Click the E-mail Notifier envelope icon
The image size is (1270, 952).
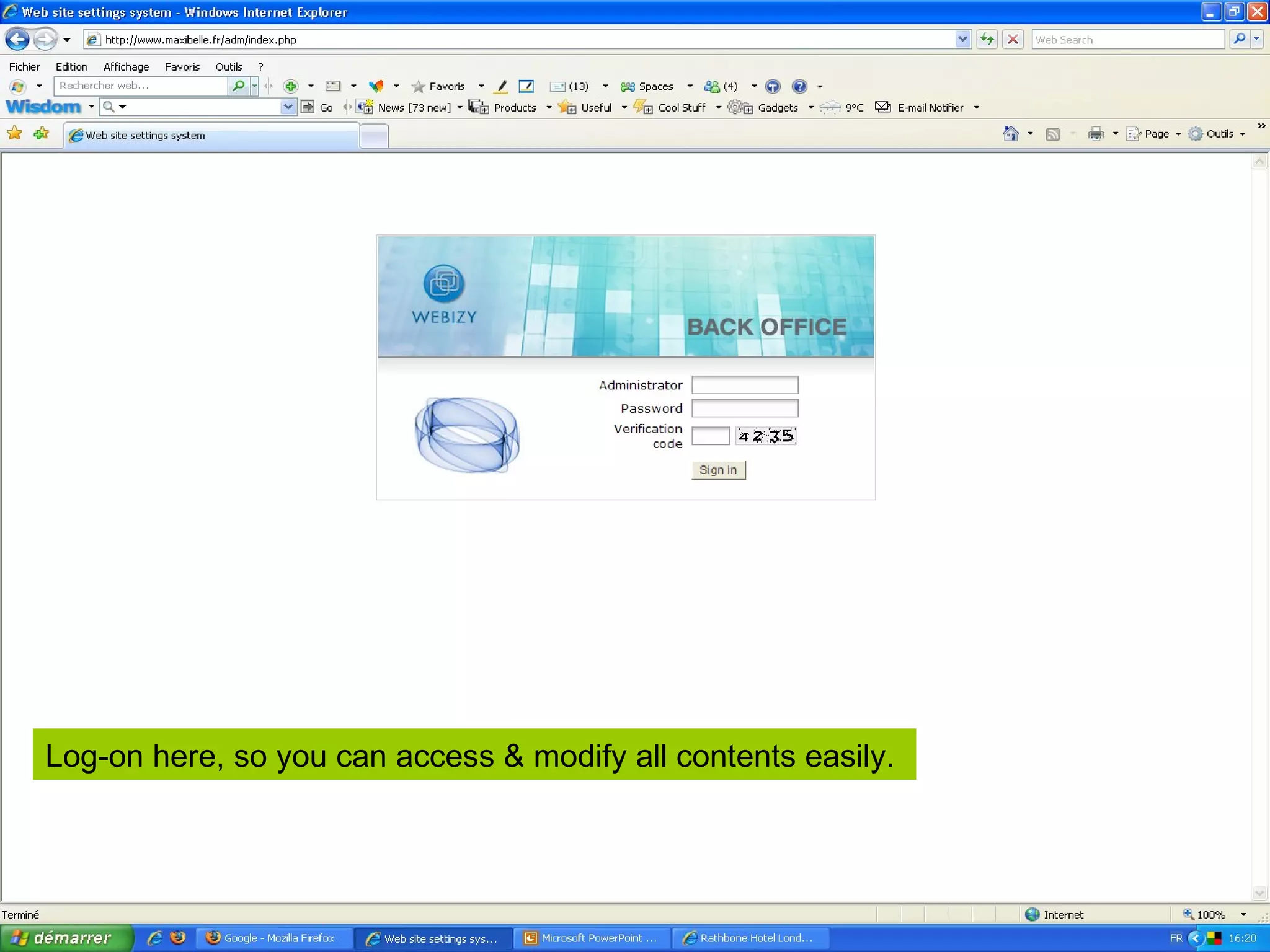882,107
